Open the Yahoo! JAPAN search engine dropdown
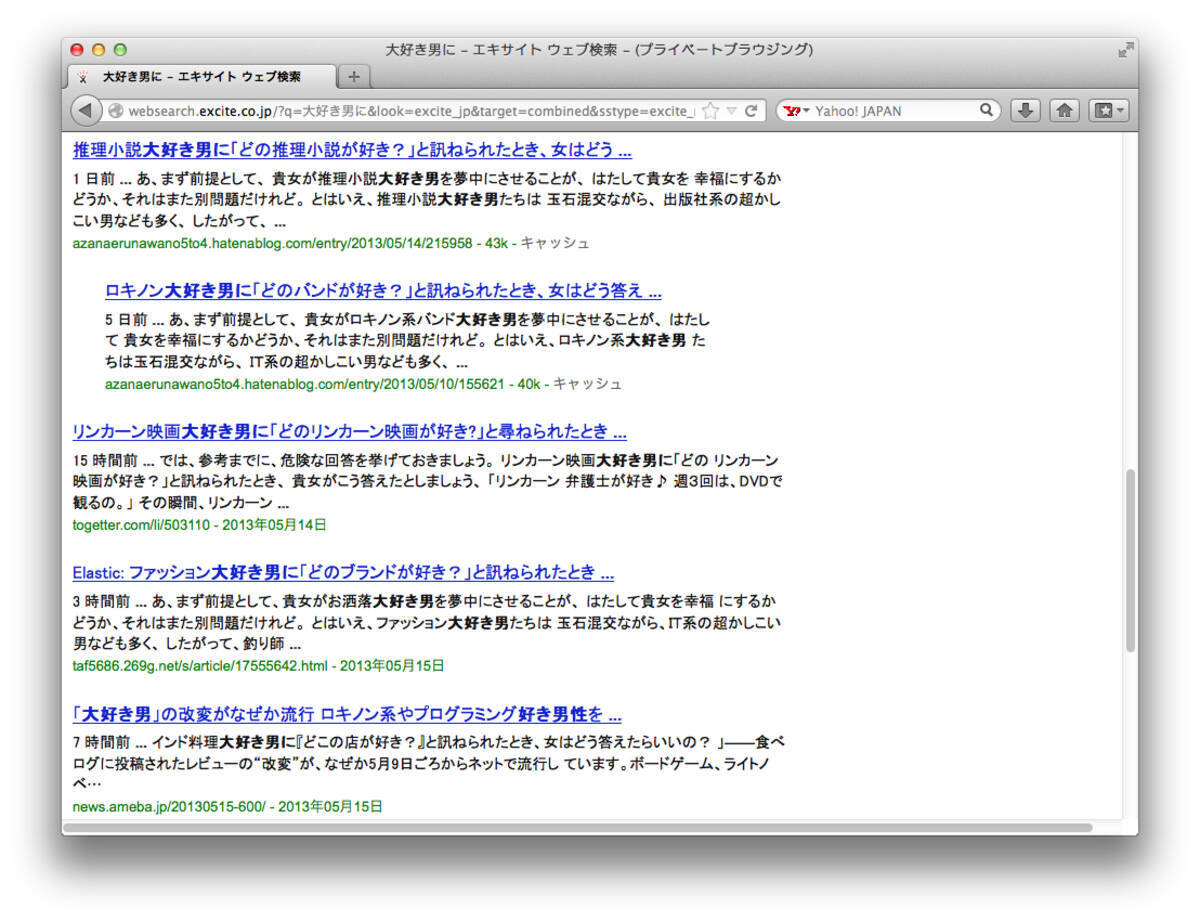The height and width of the screenshot is (921, 1200). [797, 110]
